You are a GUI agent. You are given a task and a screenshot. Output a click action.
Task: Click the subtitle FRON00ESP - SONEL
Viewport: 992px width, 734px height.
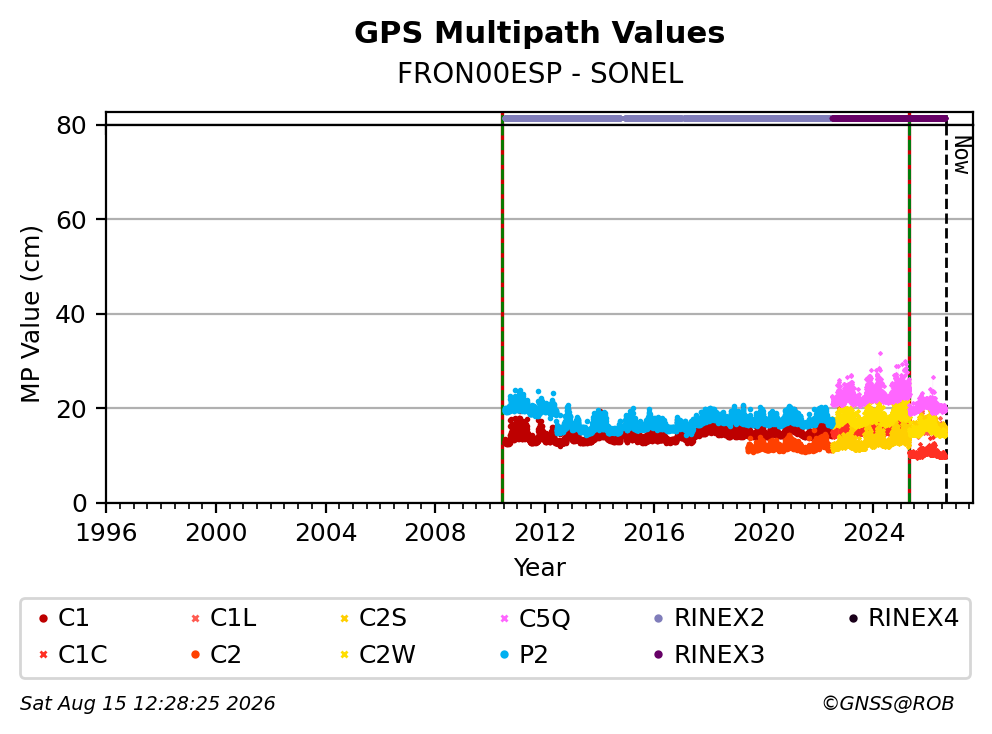coord(540,74)
